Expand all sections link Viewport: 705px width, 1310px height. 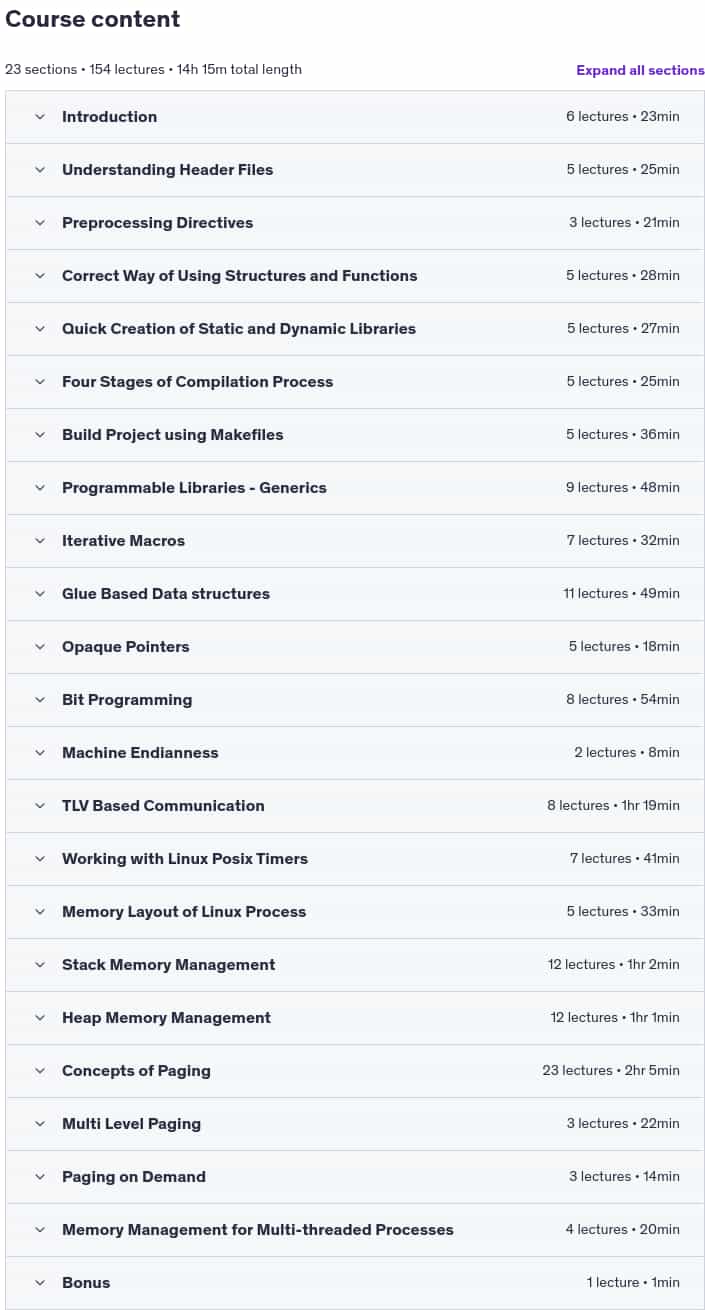pyautogui.click(x=640, y=70)
